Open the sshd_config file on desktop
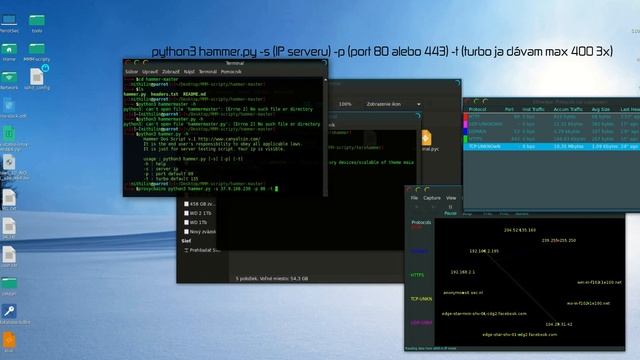Image resolution: width=640 pixels, height=360 pixels. (37, 79)
